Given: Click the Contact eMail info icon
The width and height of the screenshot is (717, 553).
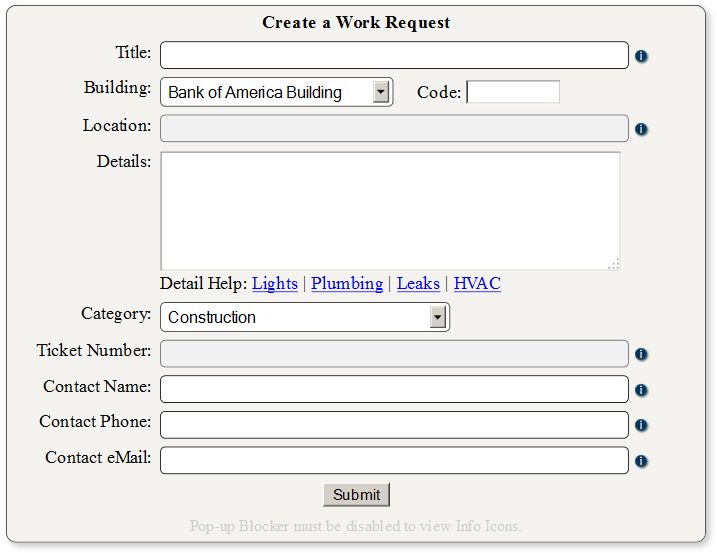Looking at the screenshot, I should (x=641, y=461).
